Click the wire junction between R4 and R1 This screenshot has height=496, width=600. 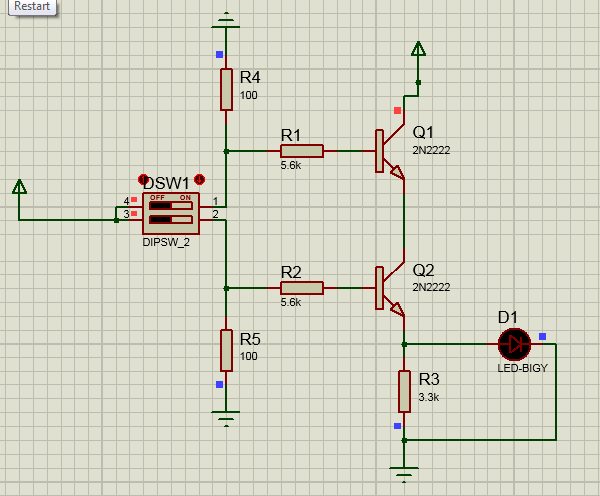click(x=226, y=151)
